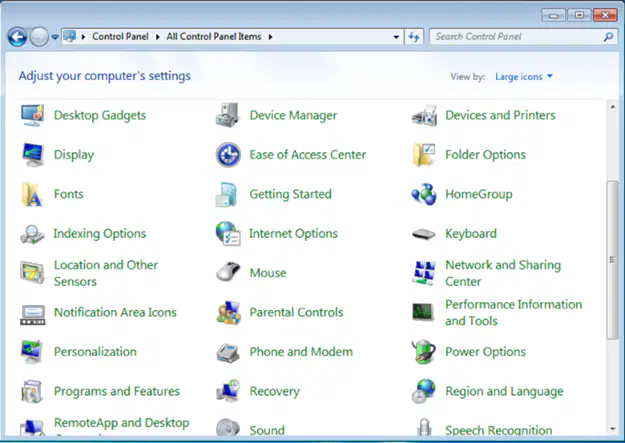Open the Display monitor icon
This screenshot has height=443, width=625.
pyautogui.click(x=32, y=155)
